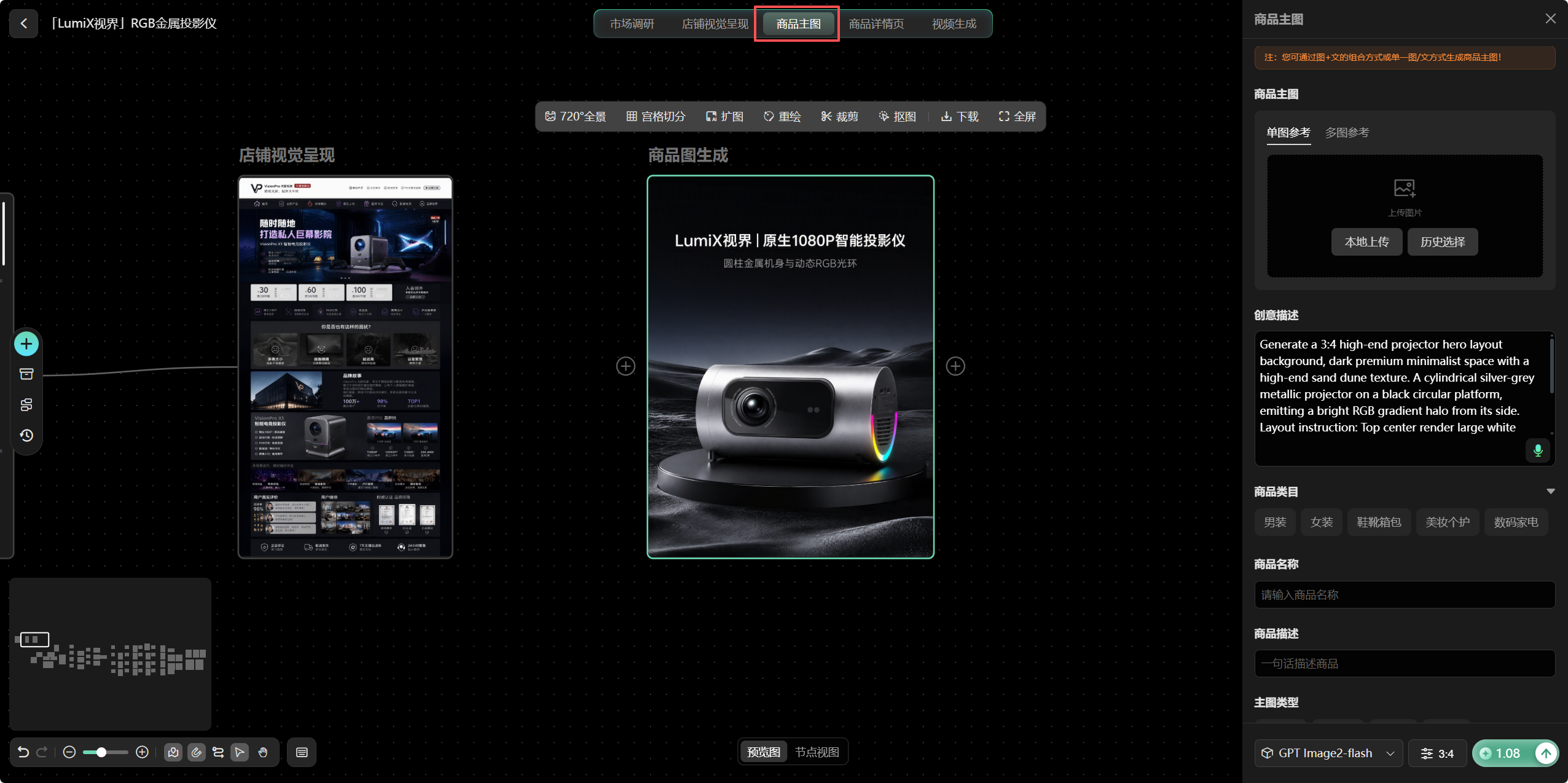This screenshot has width=1568, height=783.
Task: Click the 720°全景 panorama tool
Action: [x=575, y=116]
